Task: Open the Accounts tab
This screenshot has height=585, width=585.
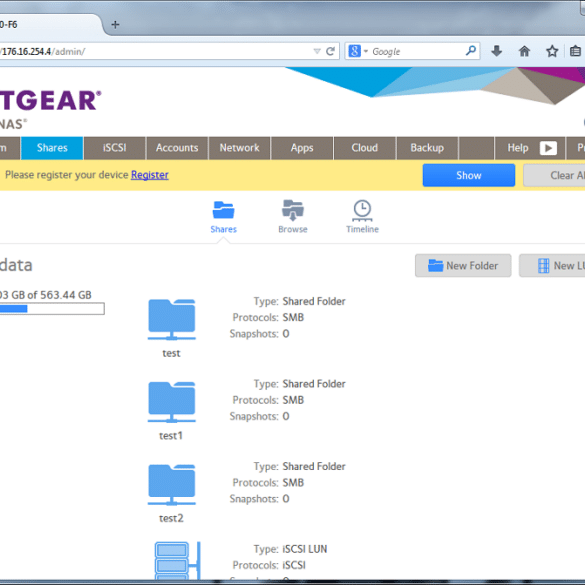Action: click(177, 148)
